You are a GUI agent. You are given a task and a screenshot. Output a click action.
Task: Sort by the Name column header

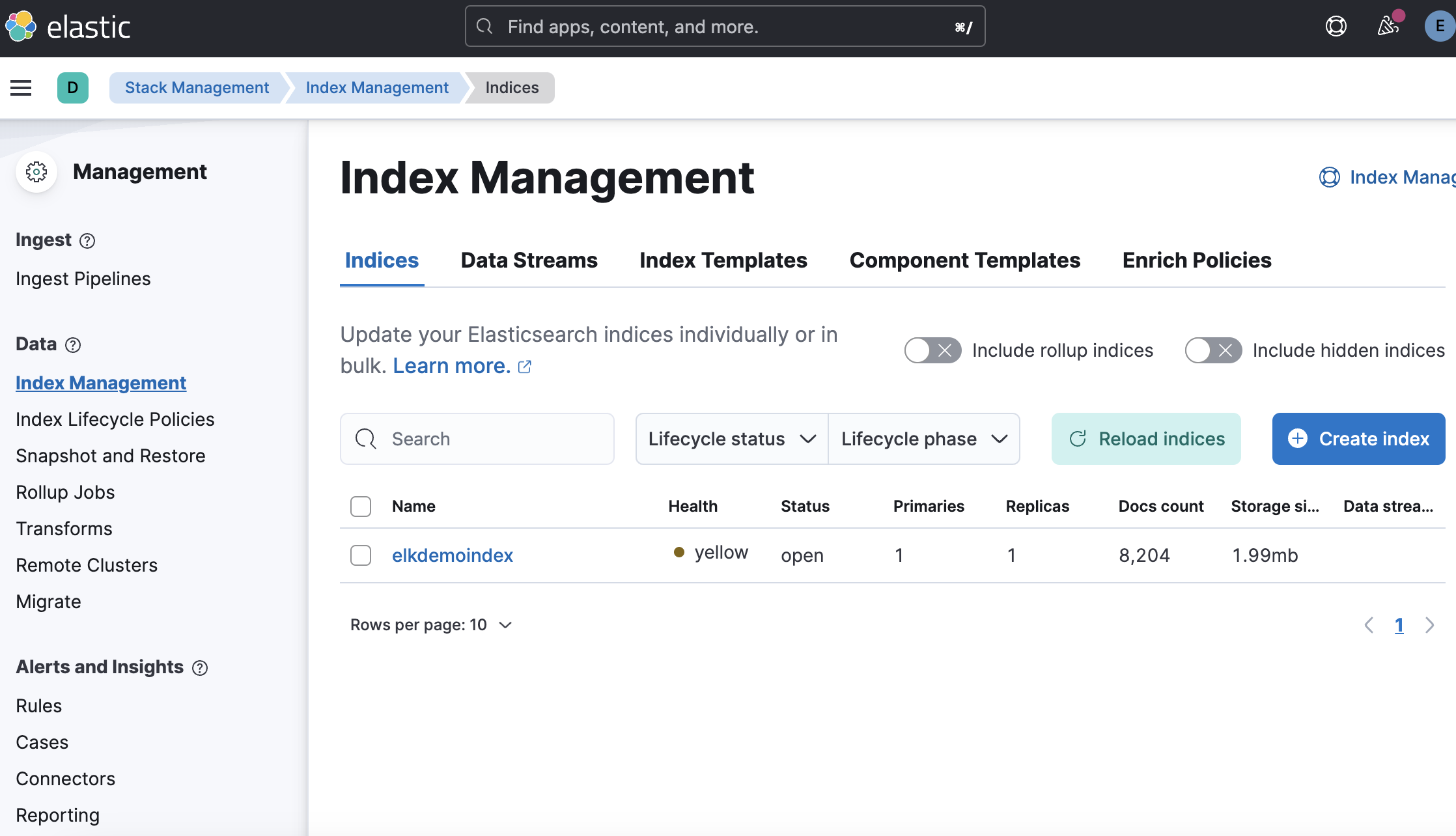point(413,507)
